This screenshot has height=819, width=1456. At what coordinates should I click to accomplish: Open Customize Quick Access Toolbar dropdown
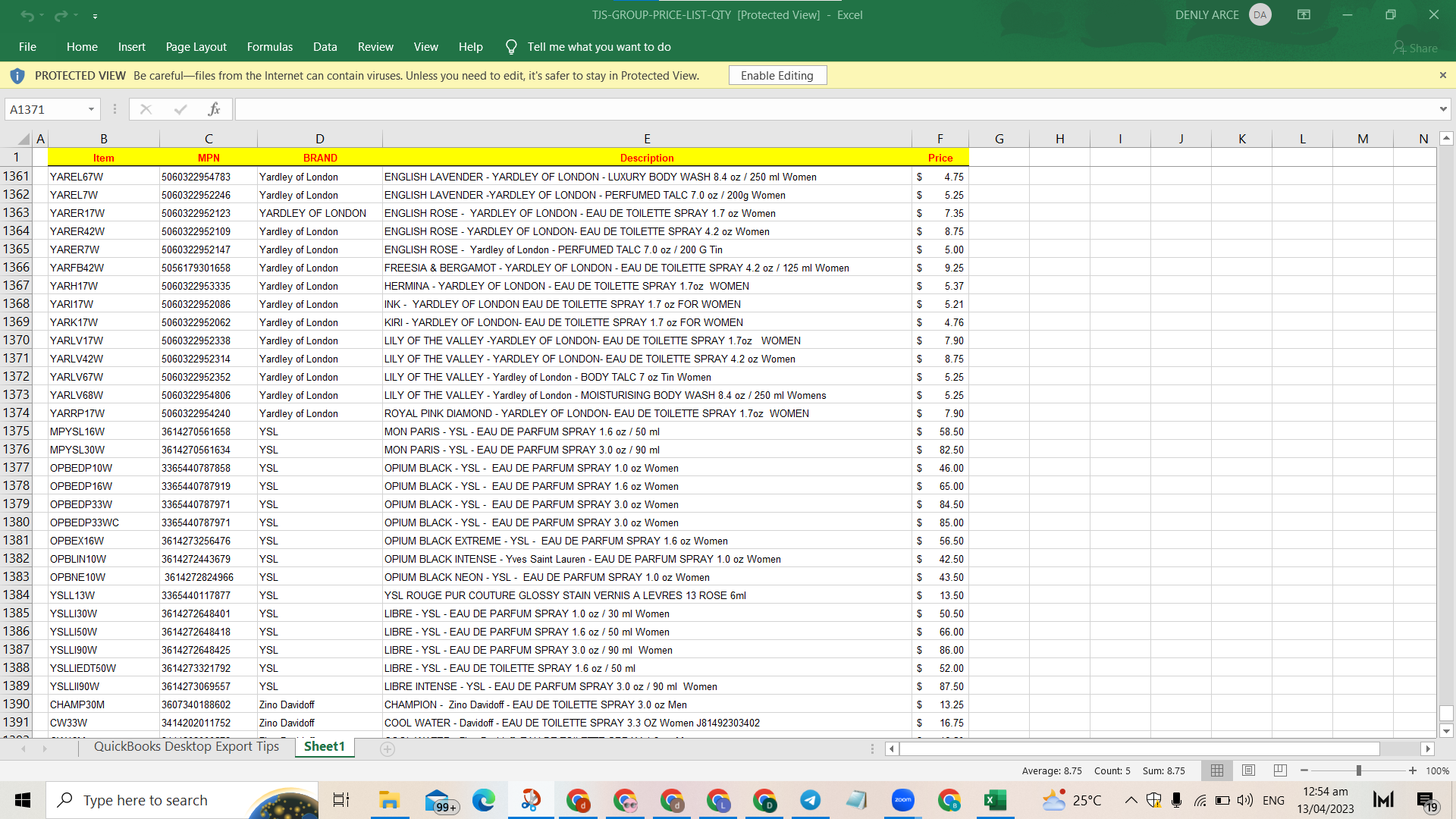95,15
